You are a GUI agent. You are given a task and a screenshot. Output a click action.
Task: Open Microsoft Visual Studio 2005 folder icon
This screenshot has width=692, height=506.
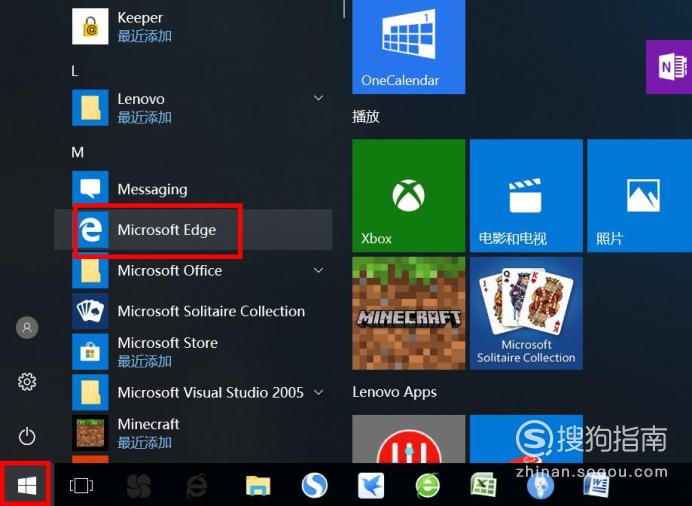click(x=90, y=392)
